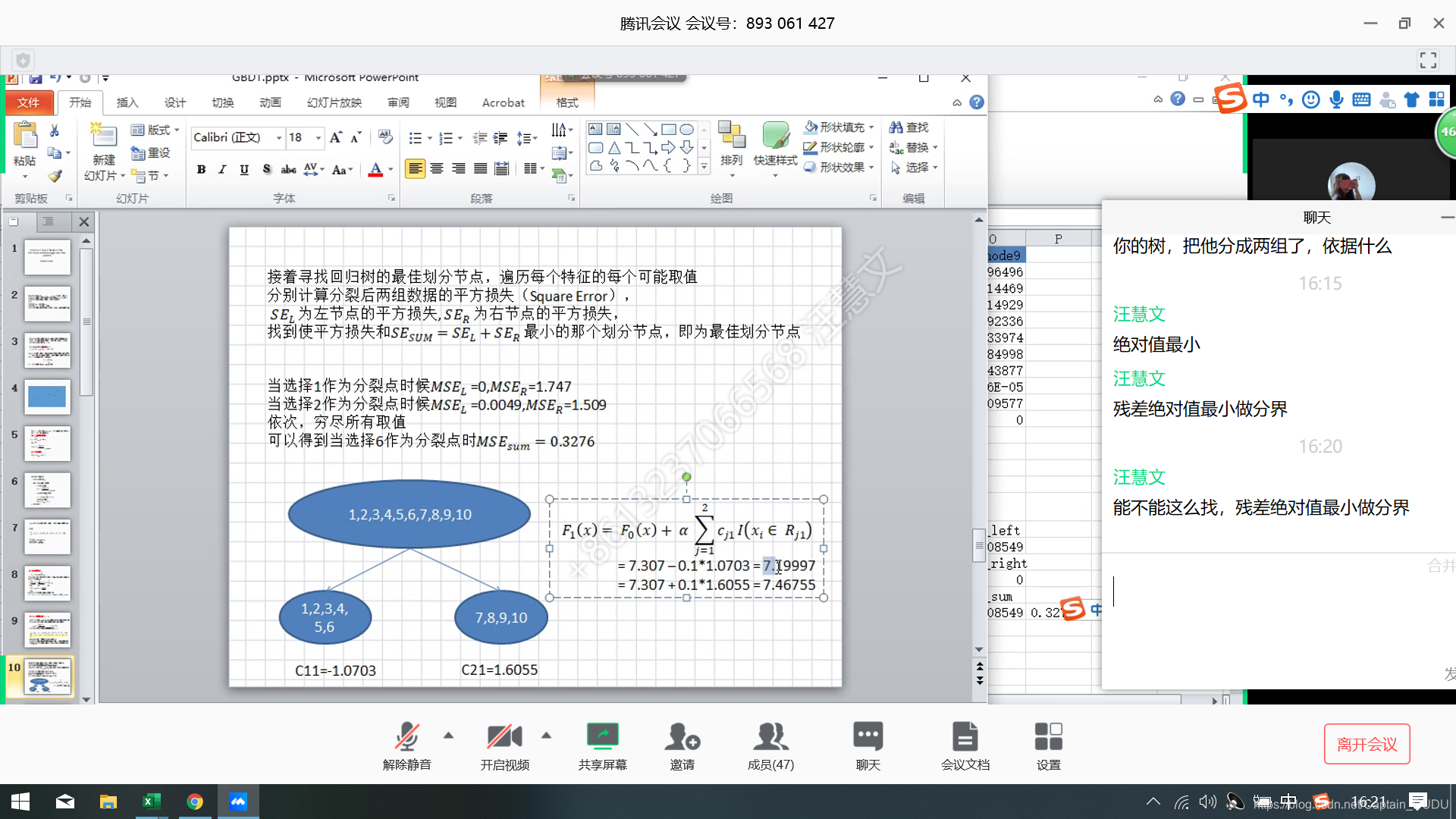The image size is (1456, 819).
Task: Click Reset slide button
Action: coord(151,152)
